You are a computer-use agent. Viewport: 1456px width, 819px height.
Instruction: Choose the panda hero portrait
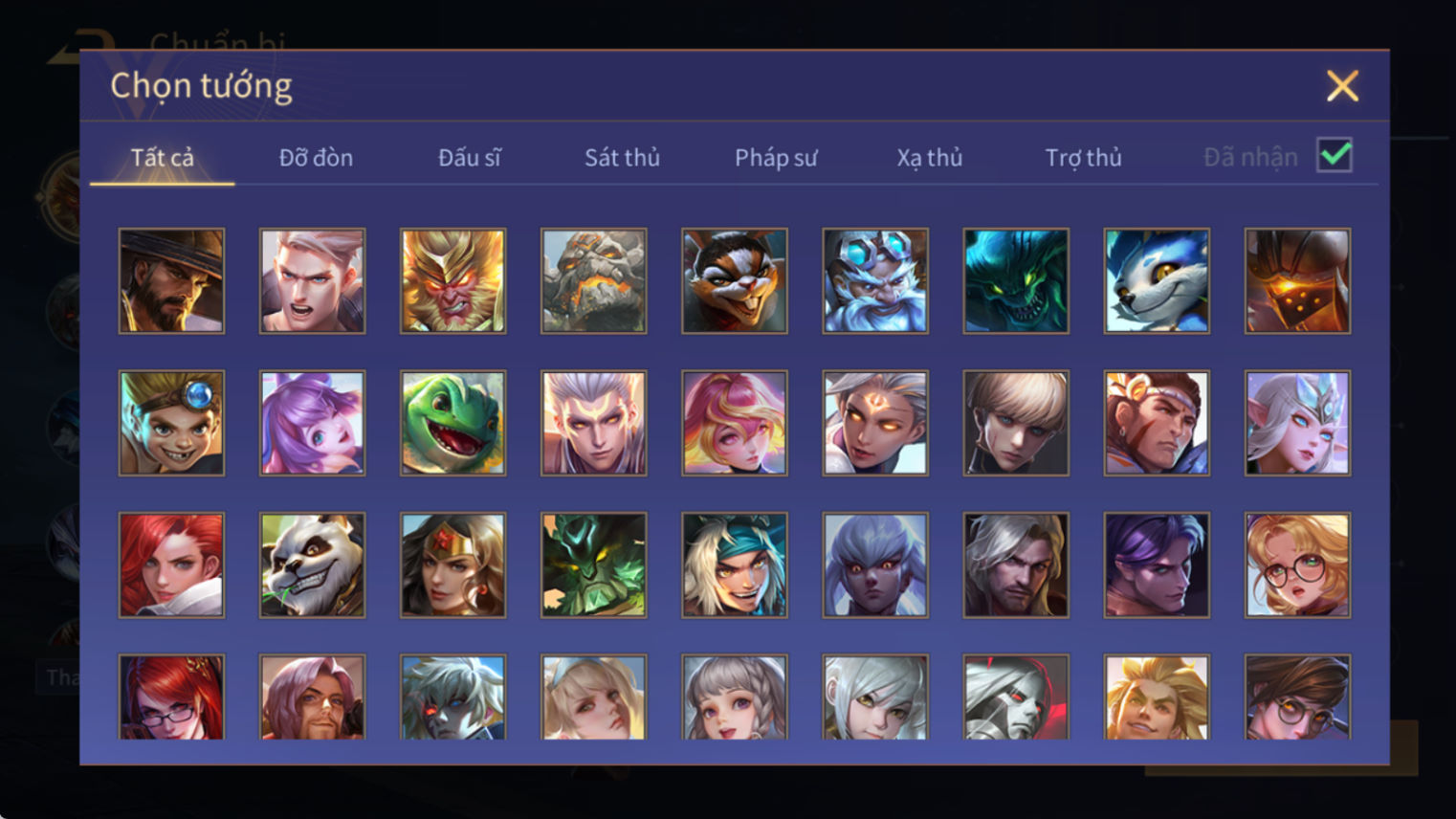tap(312, 564)
